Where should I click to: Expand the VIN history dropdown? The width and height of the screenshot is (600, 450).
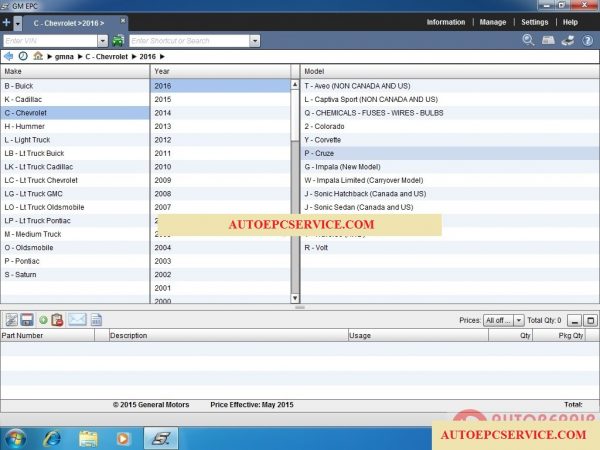[x=103, y=41]
